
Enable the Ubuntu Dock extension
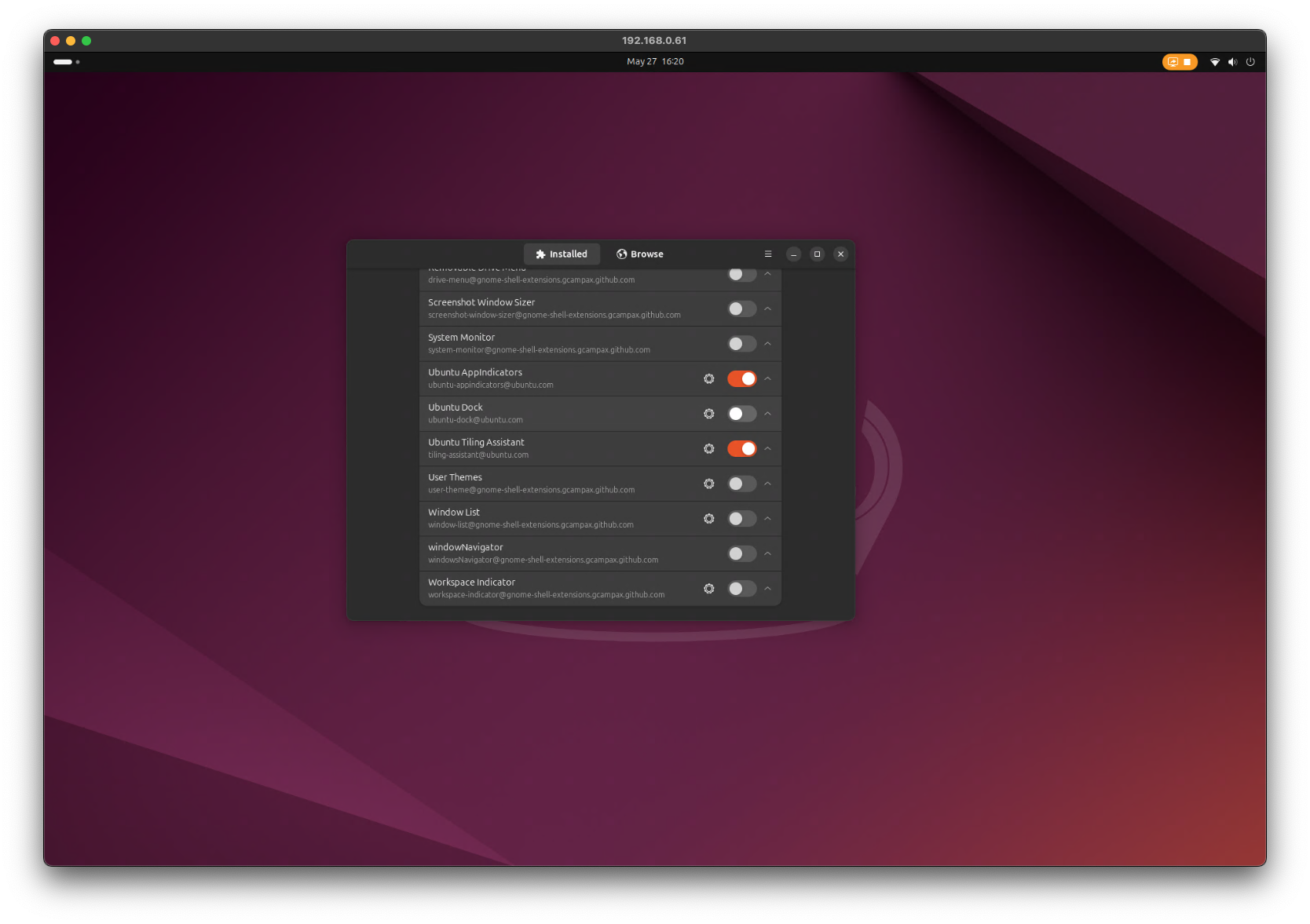click(x=741, y=414)
